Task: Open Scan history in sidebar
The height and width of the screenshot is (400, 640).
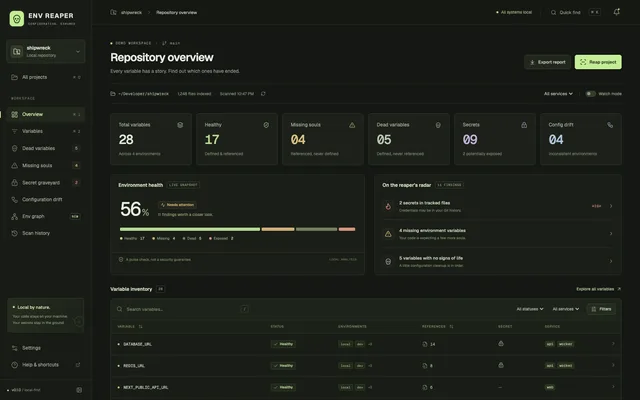Action: (x=45, y=233)
